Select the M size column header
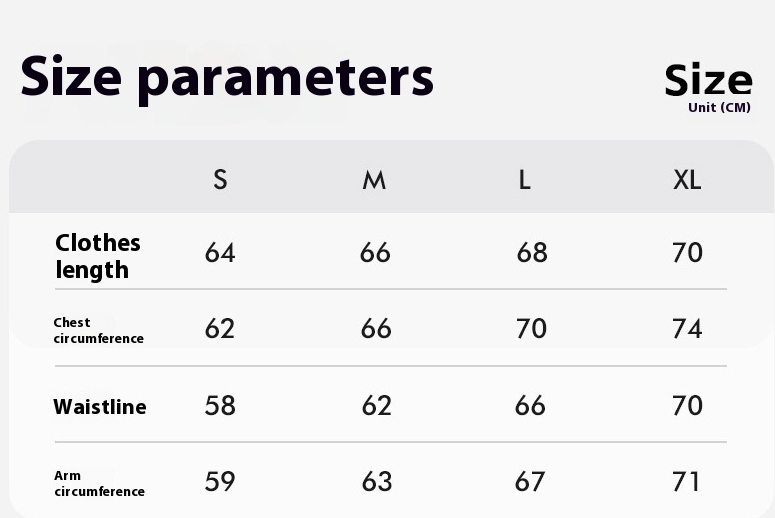This screenshot has height=518, width=775. point(374,180)
